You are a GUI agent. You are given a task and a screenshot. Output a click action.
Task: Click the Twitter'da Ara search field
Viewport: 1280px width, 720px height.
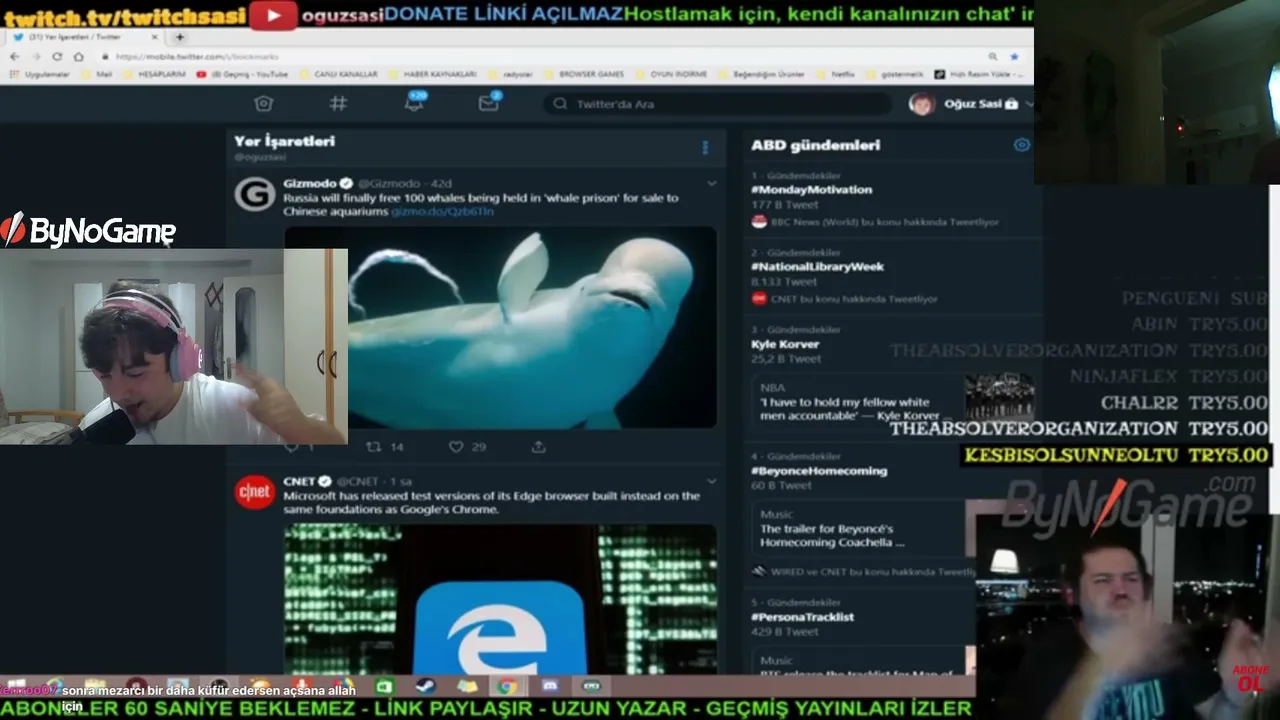717,104
